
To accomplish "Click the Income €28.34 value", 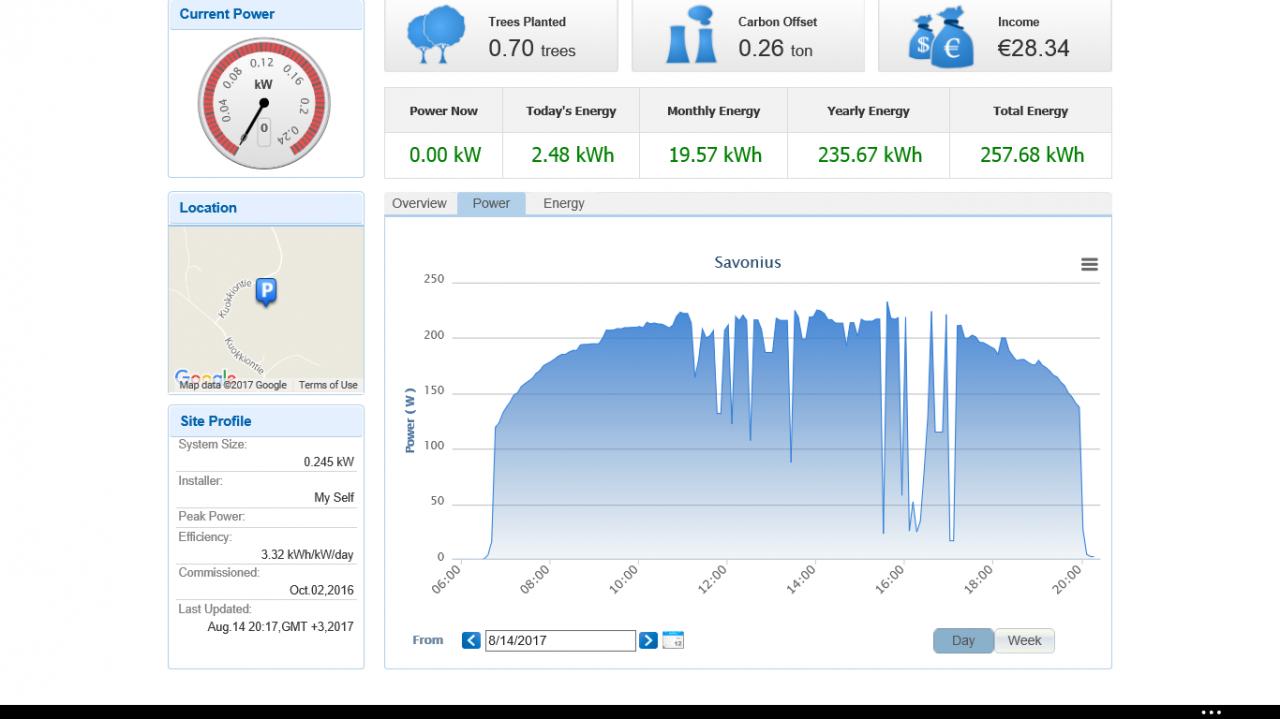I will coord(1033,48).
